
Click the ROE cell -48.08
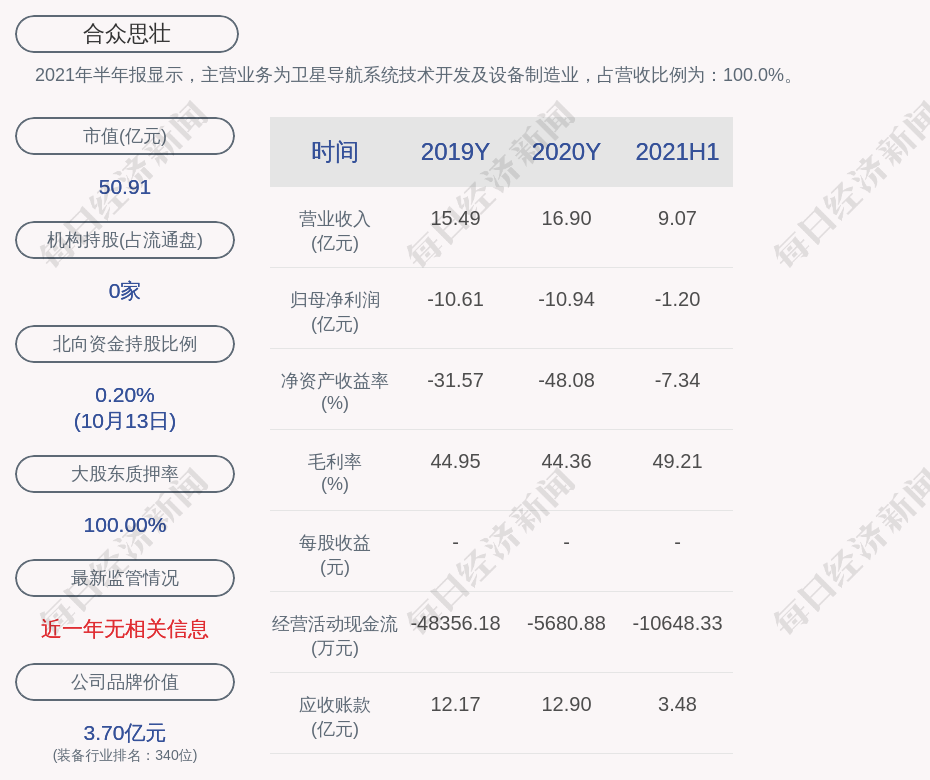pos(566,380)
